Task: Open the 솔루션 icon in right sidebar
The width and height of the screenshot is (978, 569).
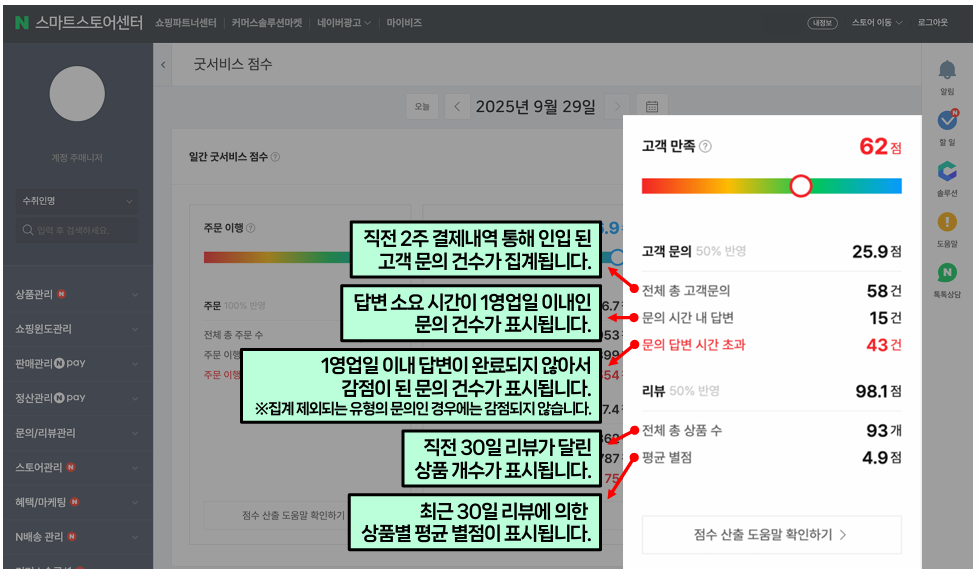Action: click(x=946, y=172)
